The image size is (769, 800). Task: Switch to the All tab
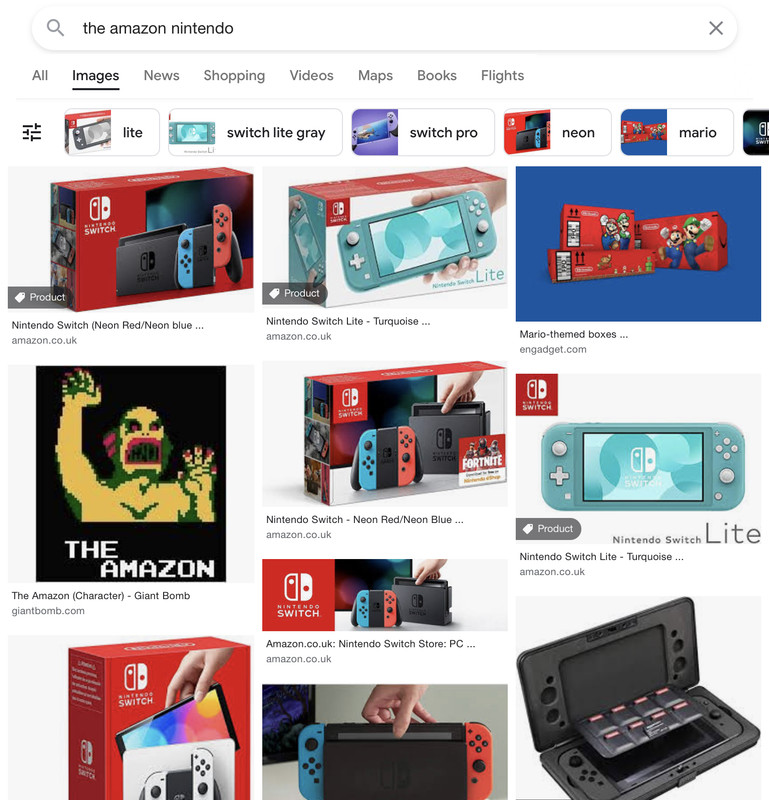click(x=40, y=76)
